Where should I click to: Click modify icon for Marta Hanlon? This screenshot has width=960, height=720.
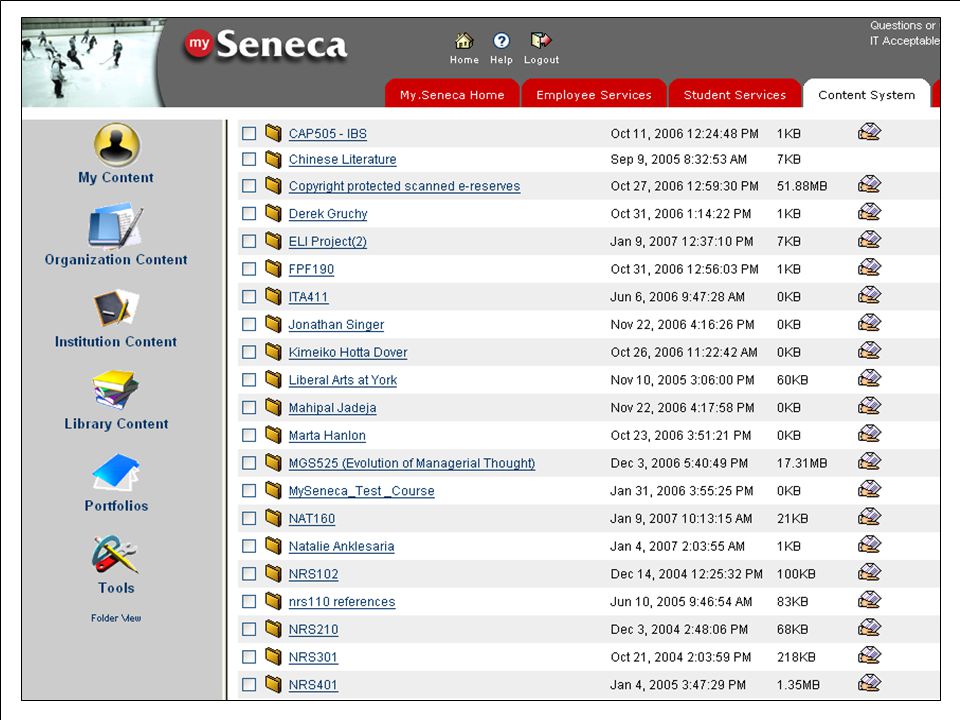tap(869, 433)
